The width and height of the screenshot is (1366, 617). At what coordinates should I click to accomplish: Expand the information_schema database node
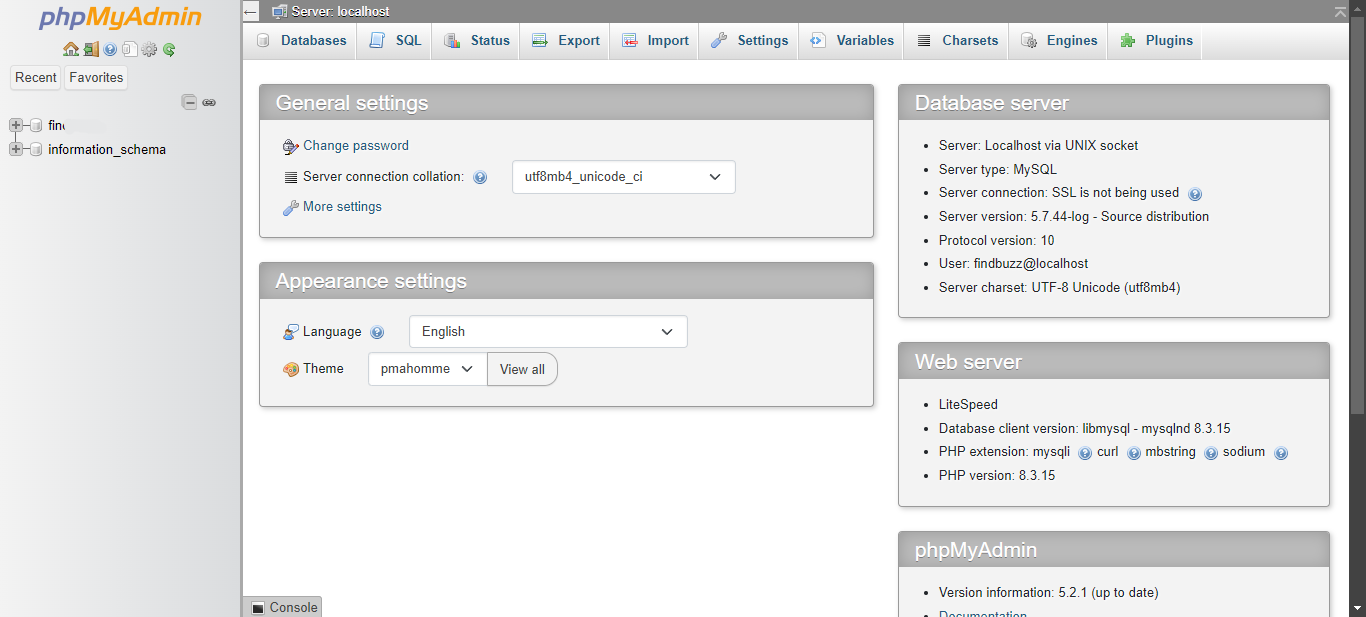[16, 149]
